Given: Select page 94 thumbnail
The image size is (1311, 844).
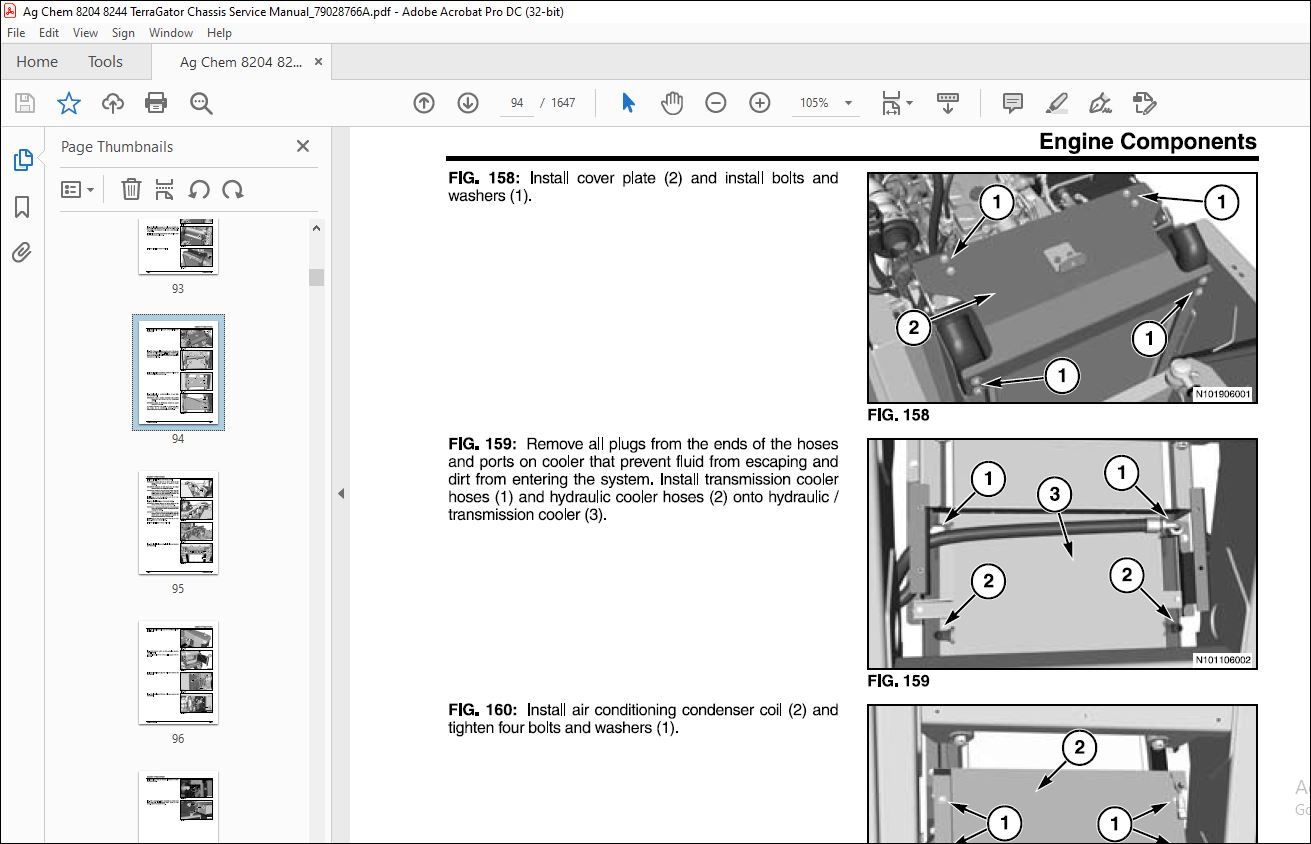Looking at the screenshot, I should [178, 372].
